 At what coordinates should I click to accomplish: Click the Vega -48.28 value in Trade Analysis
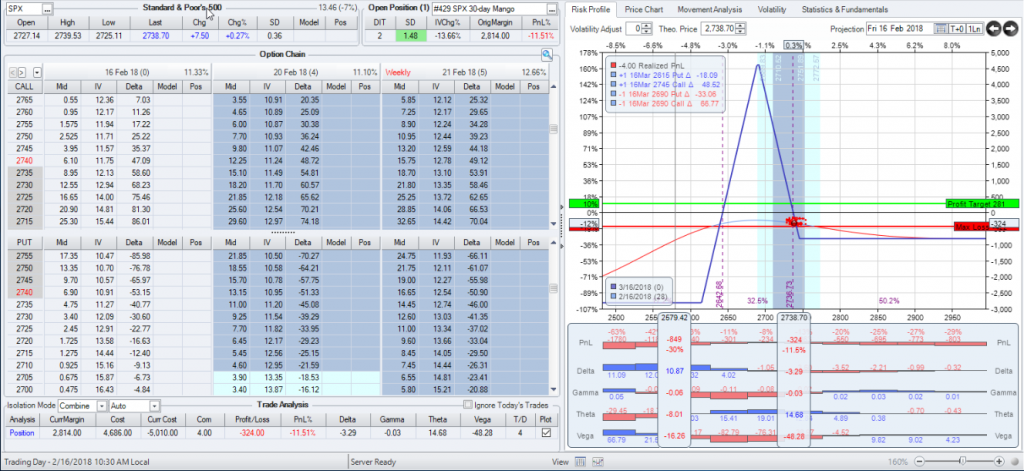pos(481,432)
